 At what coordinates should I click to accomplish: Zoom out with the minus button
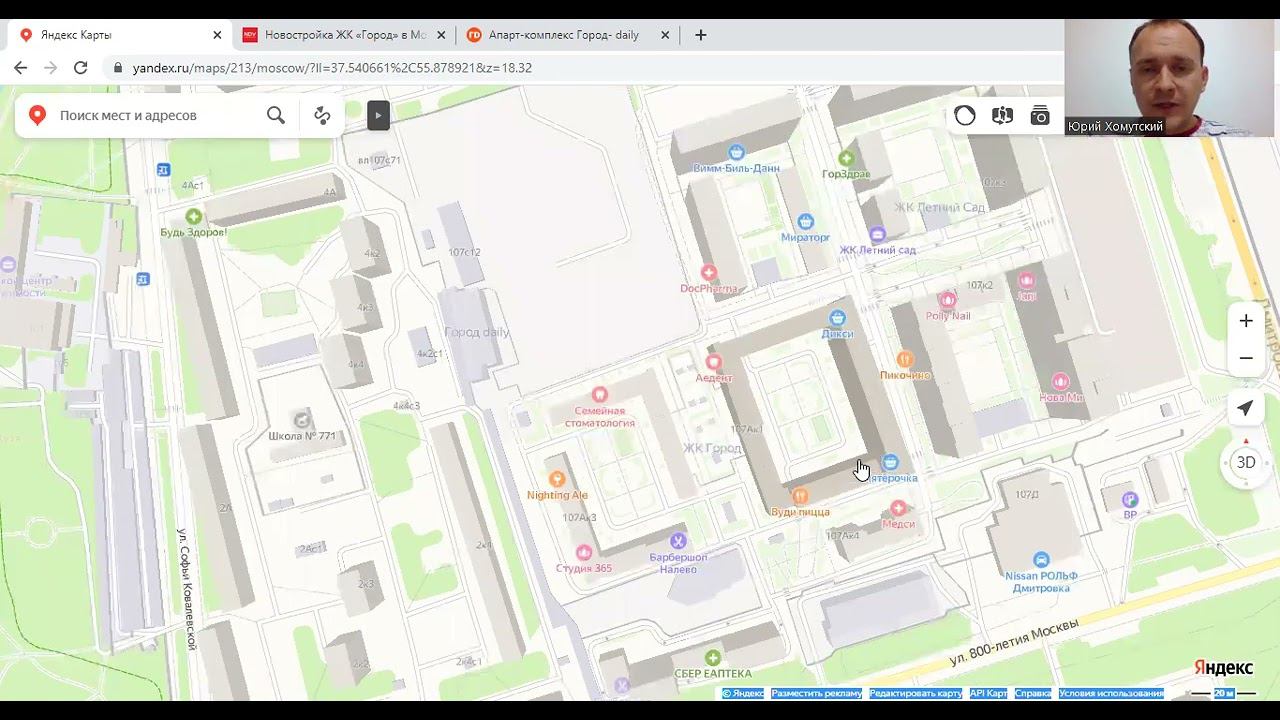point(1246,358)
